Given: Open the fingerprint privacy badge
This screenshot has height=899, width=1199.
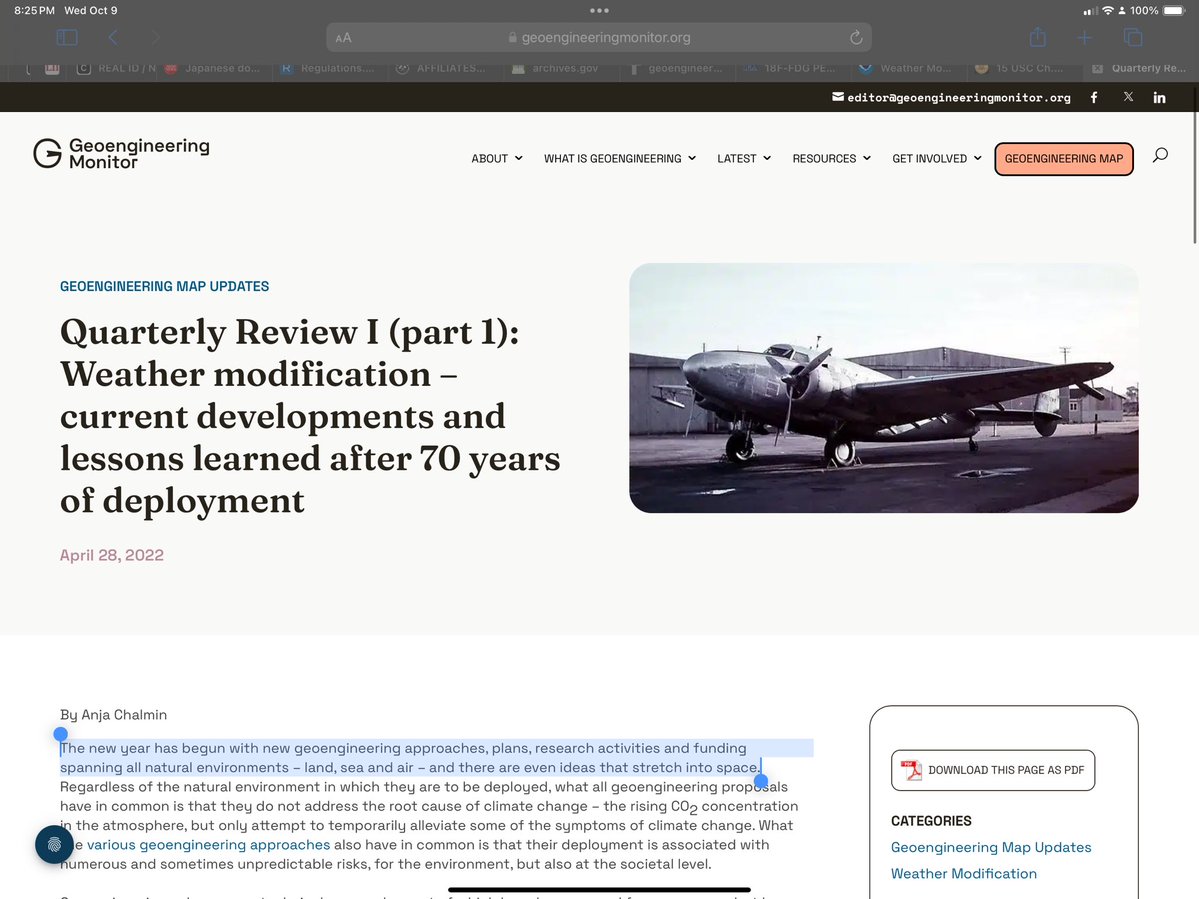Looking at the screenshot, I should tap(54, 844).
